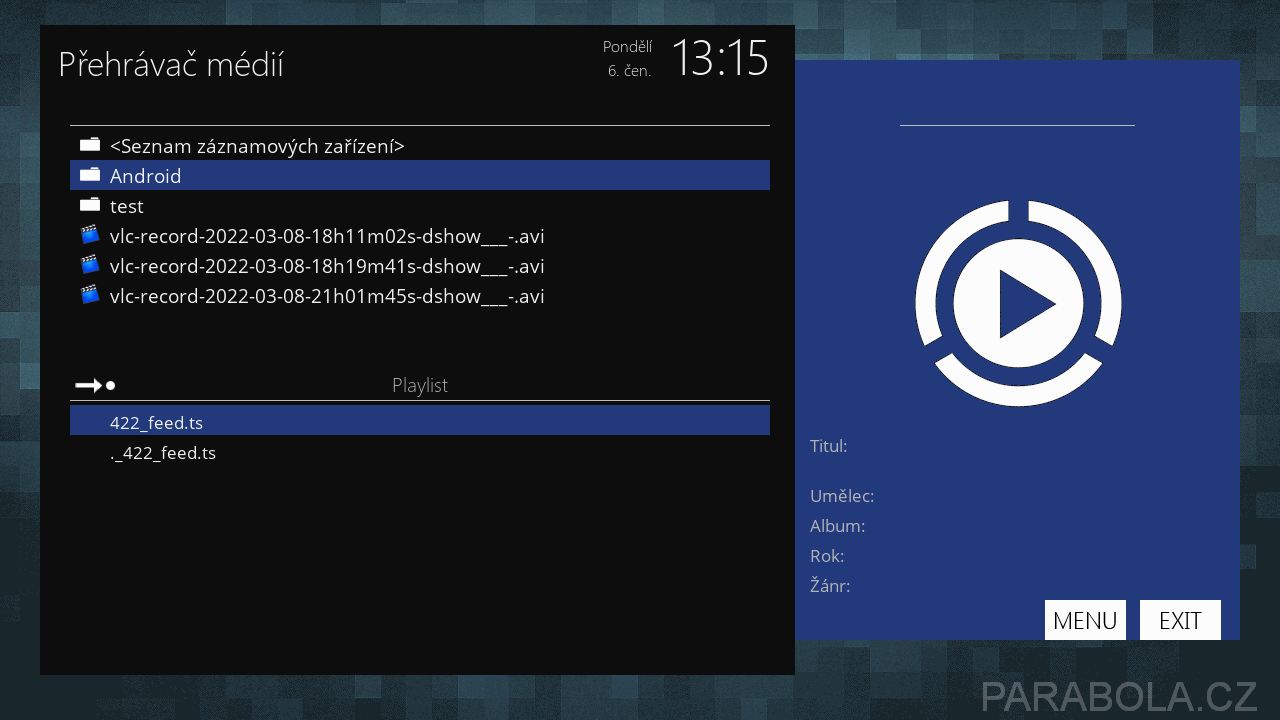
Task: Click video file icon for vlc-record 21h01m45s
Action: (90, 296)
